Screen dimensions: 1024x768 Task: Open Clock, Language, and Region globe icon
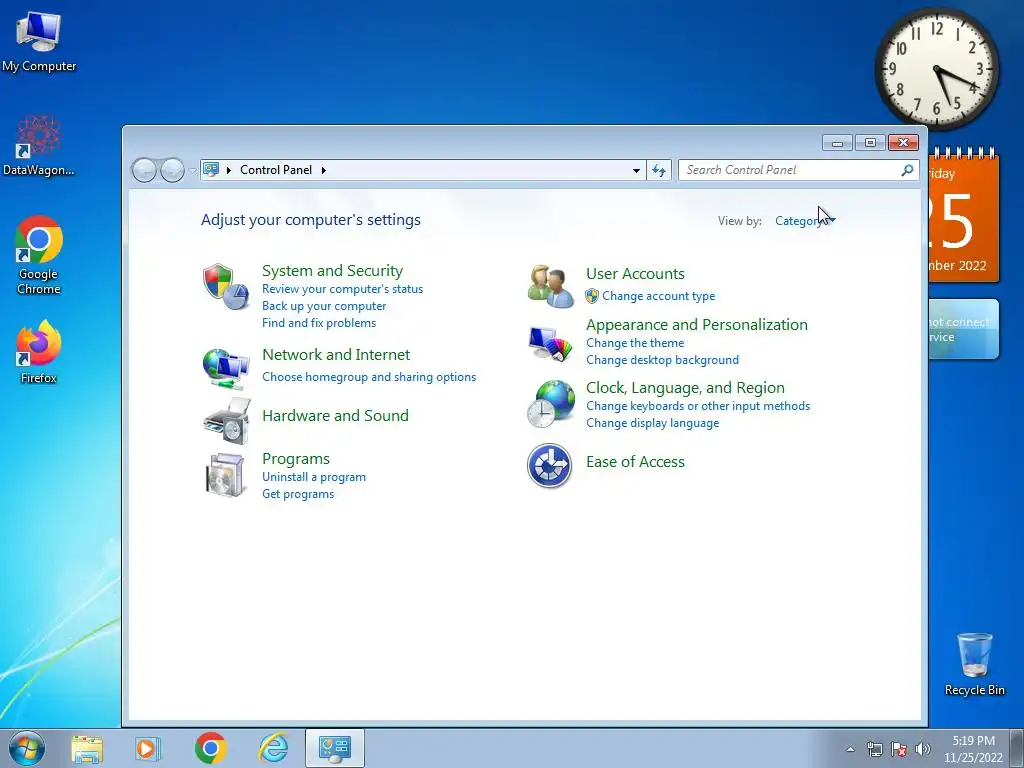(x=551, y=404)
